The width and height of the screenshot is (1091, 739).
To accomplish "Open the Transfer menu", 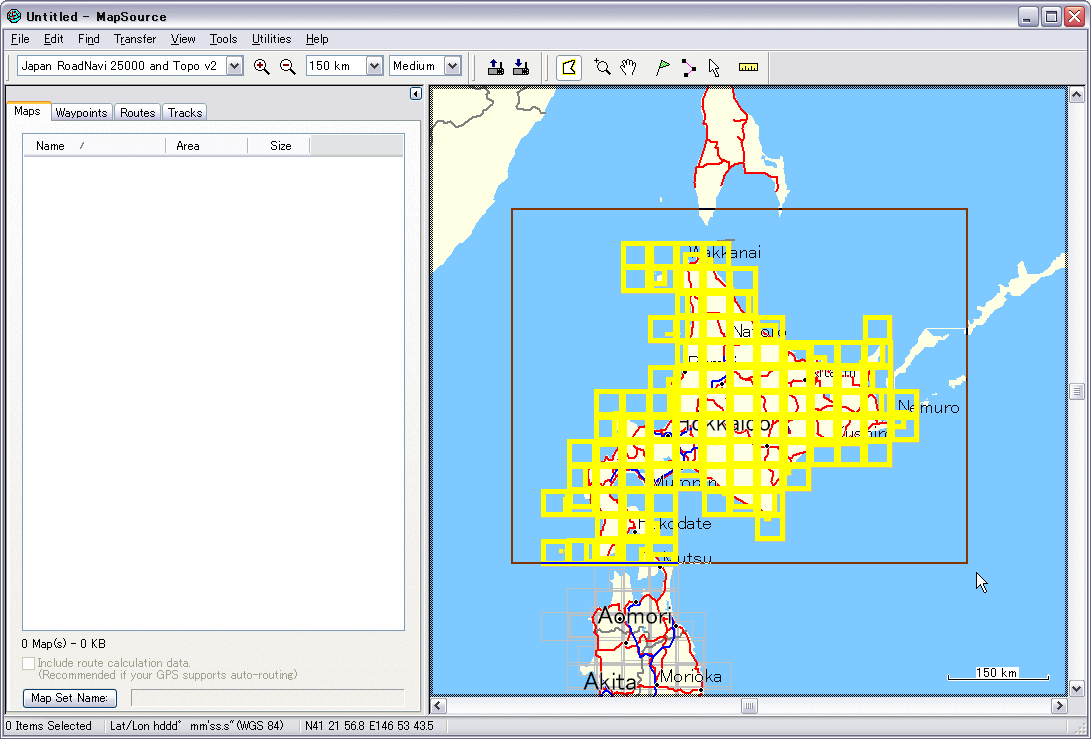I will click(135, 39).
